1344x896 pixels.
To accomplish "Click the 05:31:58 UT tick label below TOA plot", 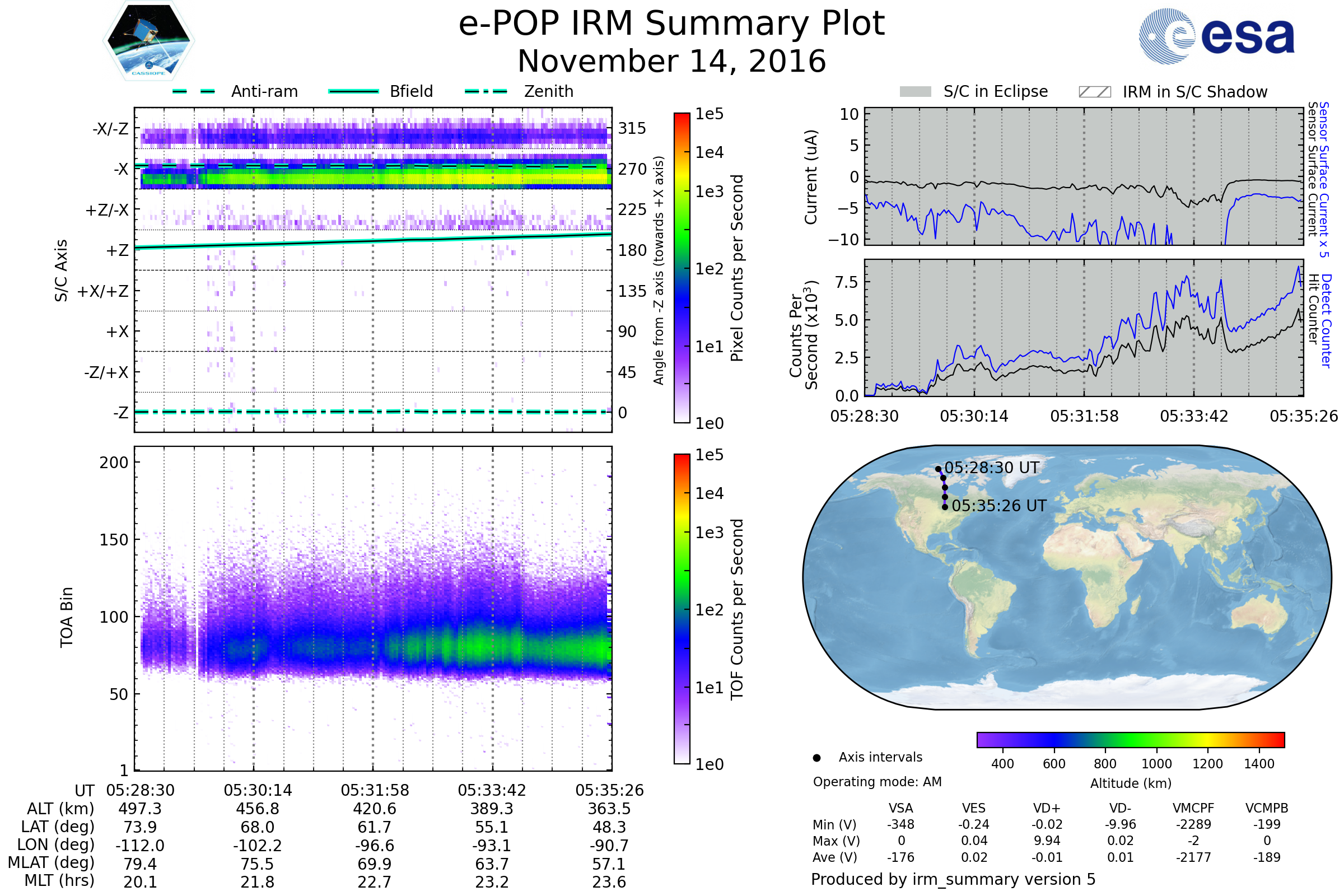I will [375, 791].
